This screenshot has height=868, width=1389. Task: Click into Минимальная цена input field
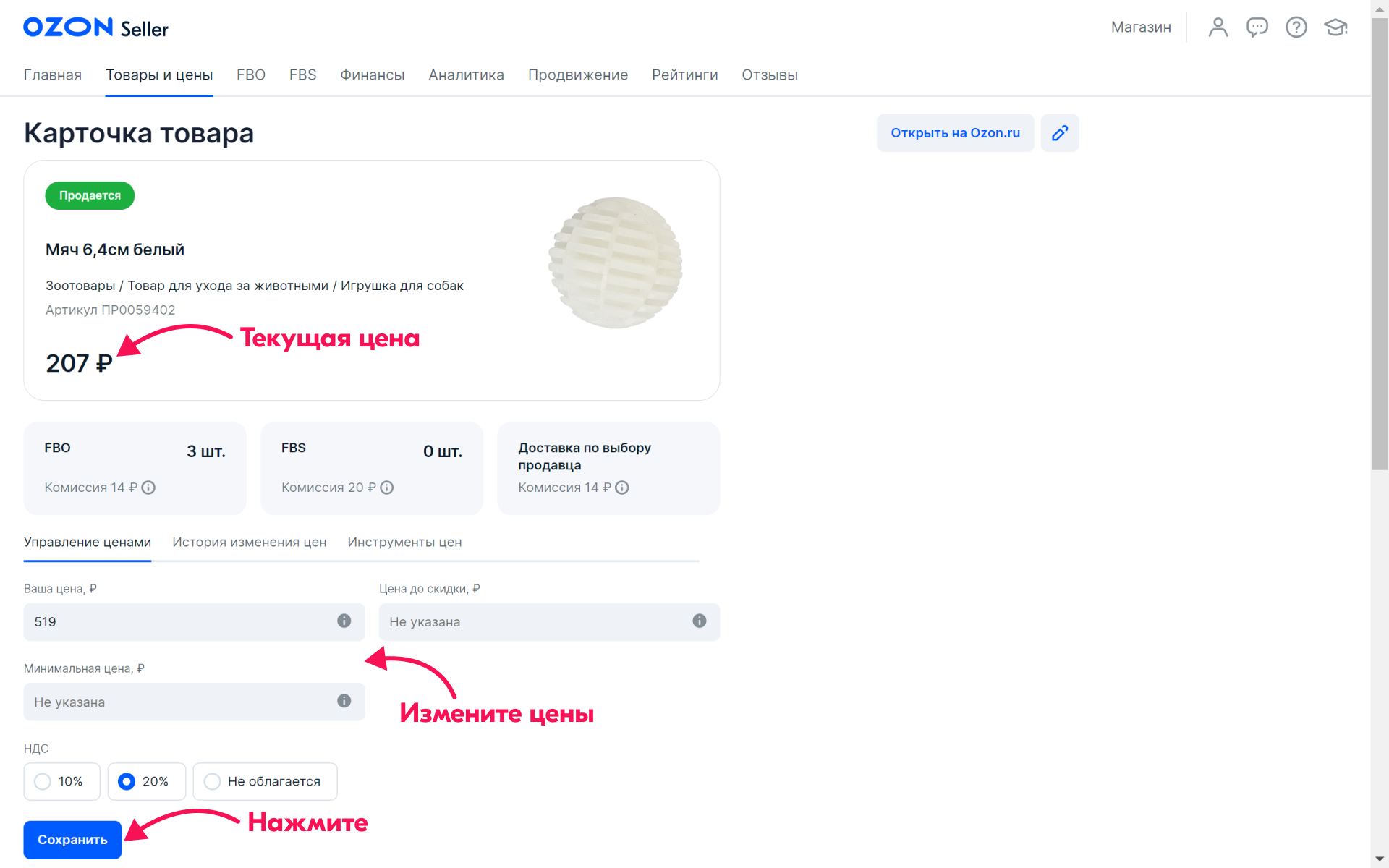194,702
